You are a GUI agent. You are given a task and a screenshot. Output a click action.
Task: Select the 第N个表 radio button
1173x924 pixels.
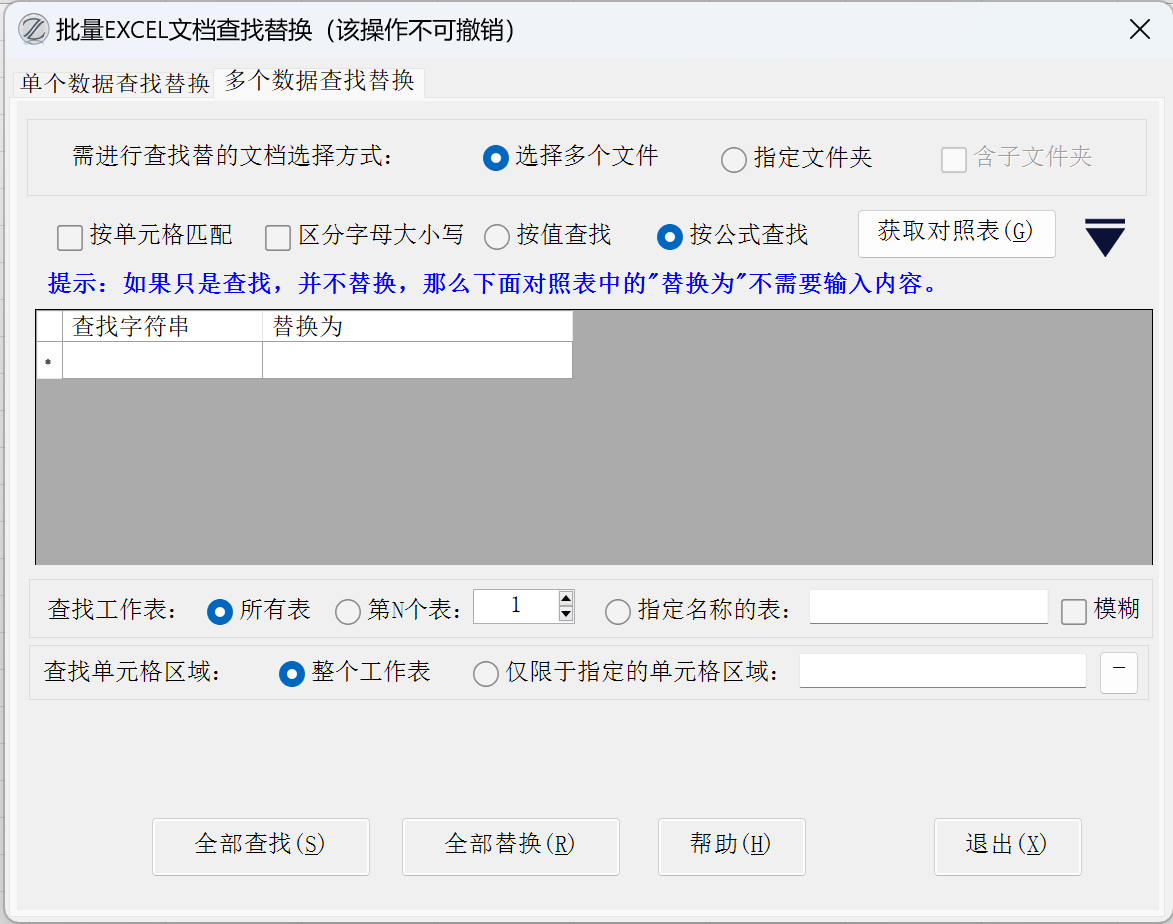348,611
